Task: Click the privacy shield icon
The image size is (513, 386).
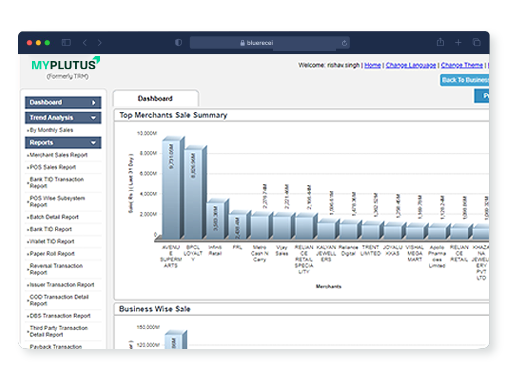Action: click(x=178, y=42)
